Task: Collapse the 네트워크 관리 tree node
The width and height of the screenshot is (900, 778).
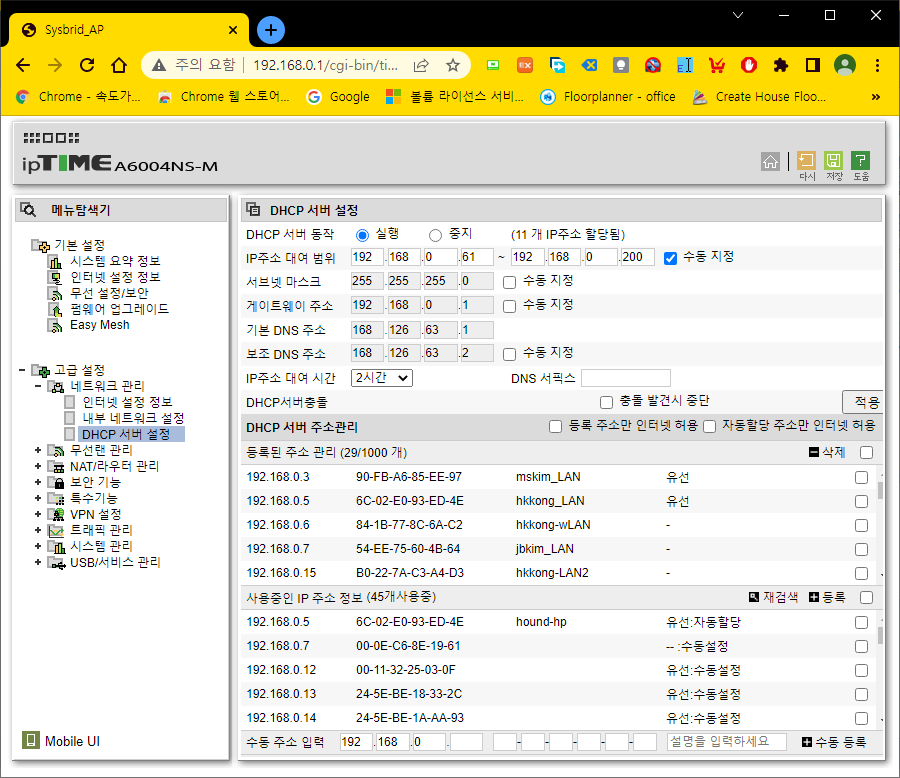Action: 38,386
